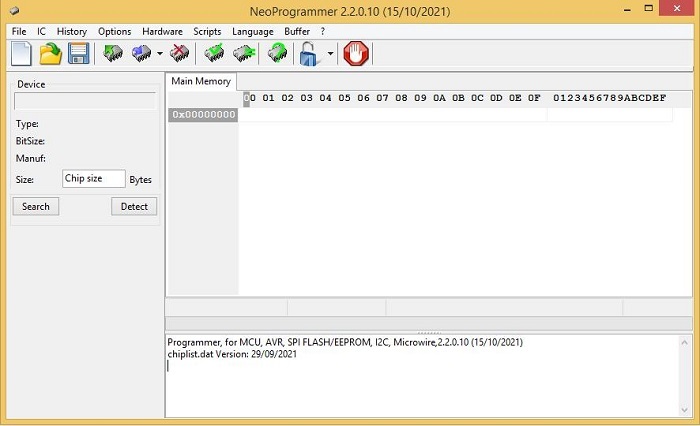700x426 pixels.
Task: Open a file with the folder icon
Action: [50, 54]
